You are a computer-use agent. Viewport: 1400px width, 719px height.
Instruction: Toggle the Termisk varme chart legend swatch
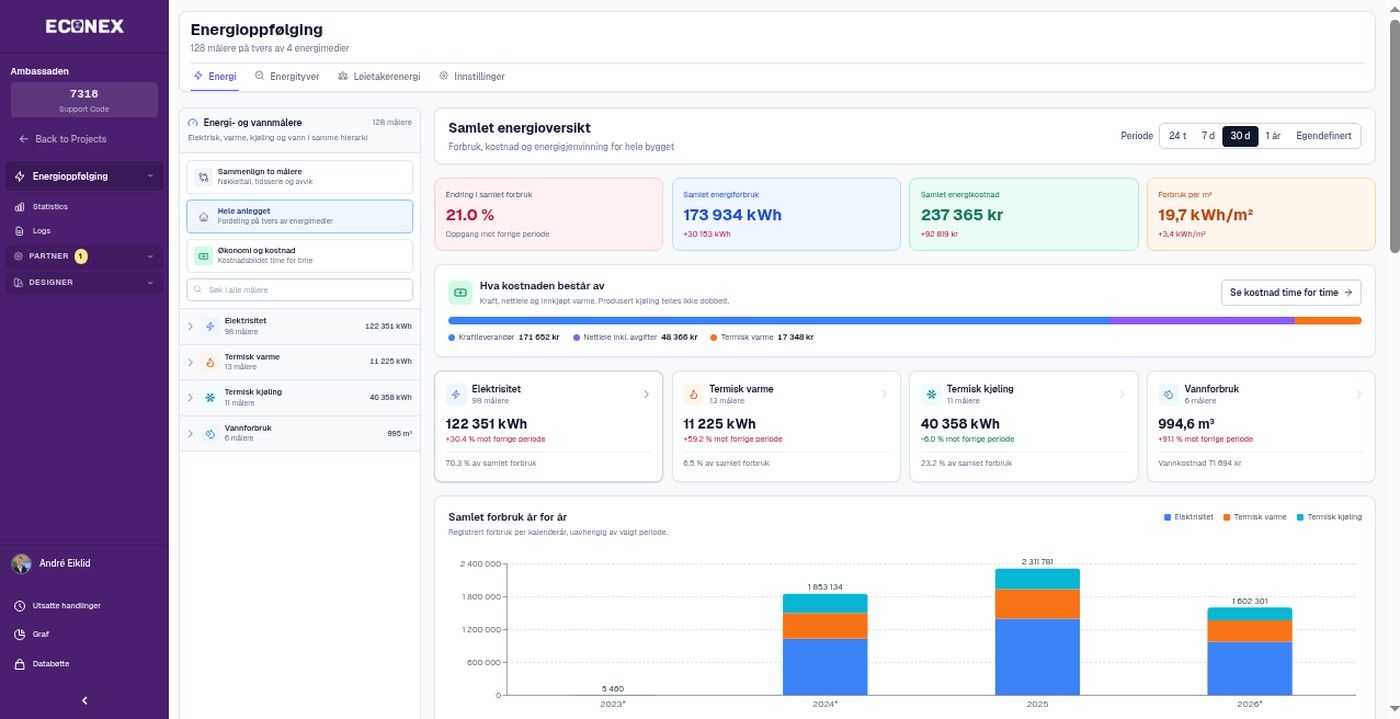[x=1227, y=517]
